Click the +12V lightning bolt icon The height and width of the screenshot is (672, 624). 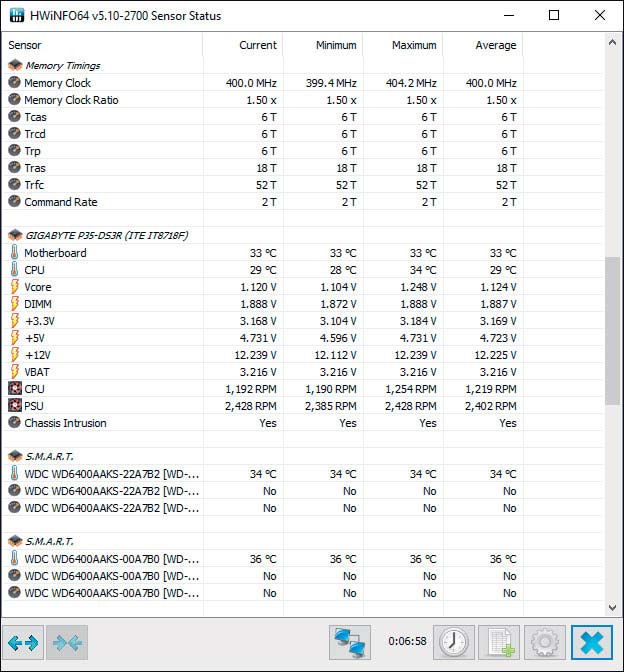pos(15,354)
